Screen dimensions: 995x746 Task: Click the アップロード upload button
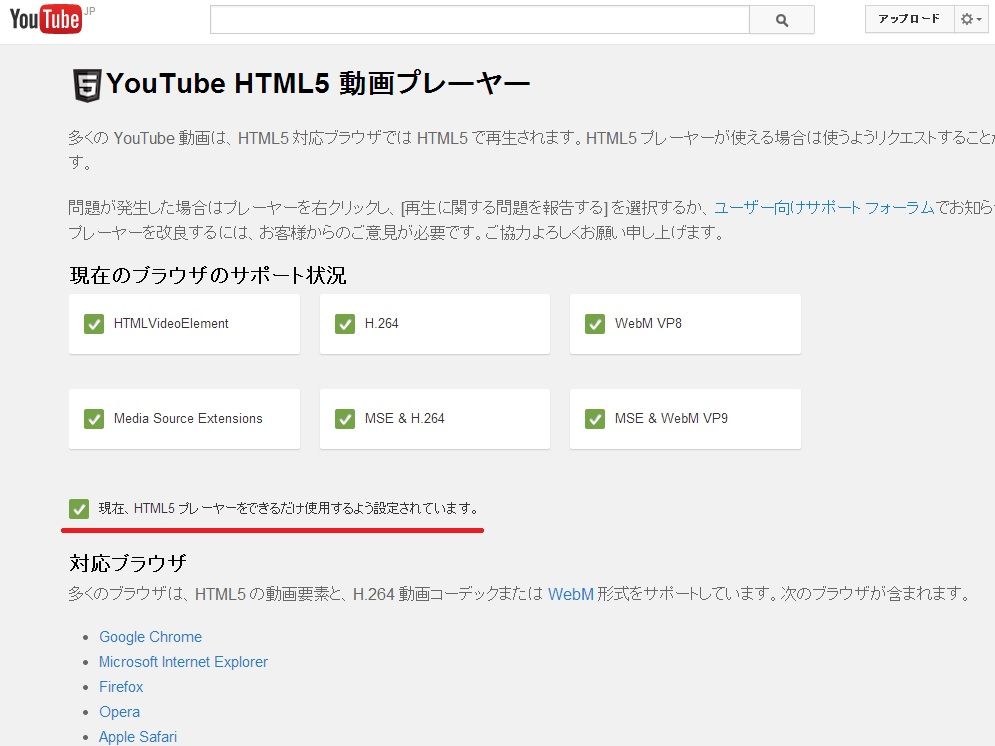pyautogui.click(x=909, y=19)
